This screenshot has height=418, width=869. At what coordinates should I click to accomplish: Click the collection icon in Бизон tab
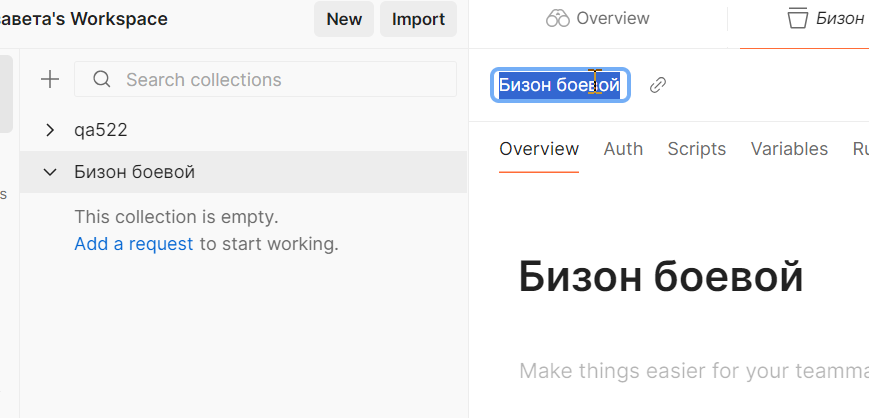tap(797, 19)
